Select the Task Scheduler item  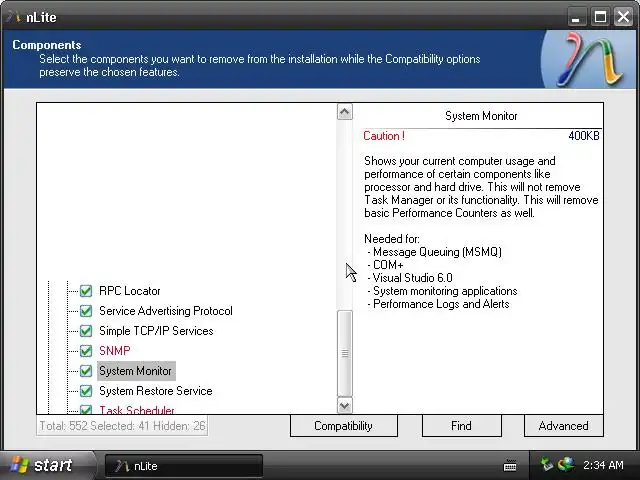[x=137, y=410]
